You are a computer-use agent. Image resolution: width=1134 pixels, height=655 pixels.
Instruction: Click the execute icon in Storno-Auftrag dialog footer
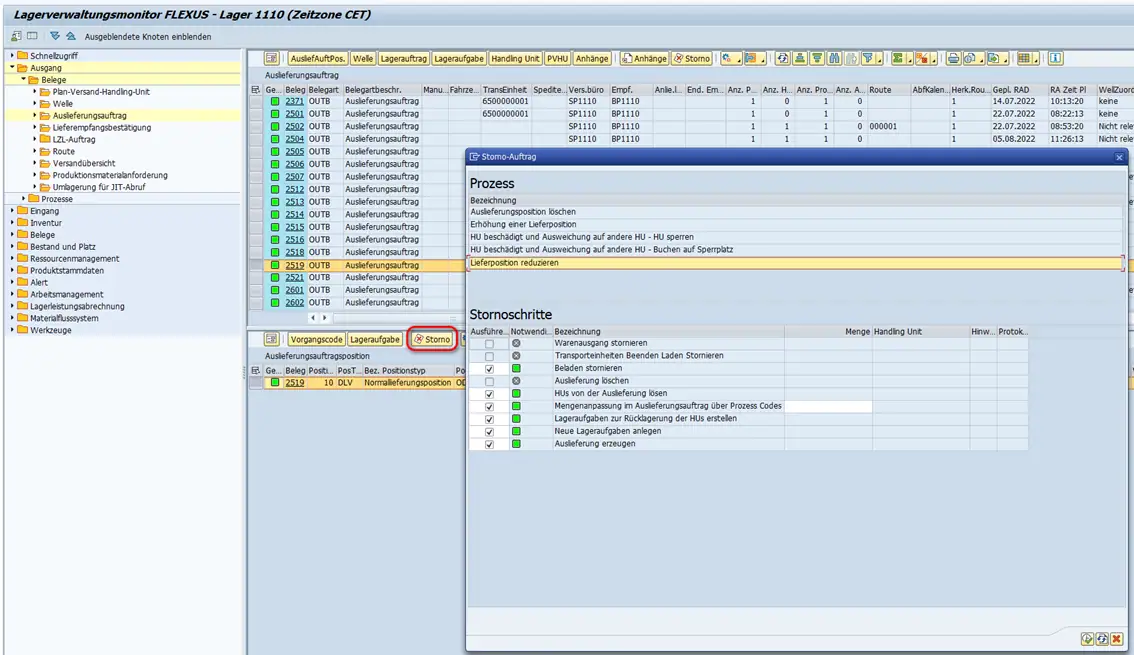coord(1087,638)
